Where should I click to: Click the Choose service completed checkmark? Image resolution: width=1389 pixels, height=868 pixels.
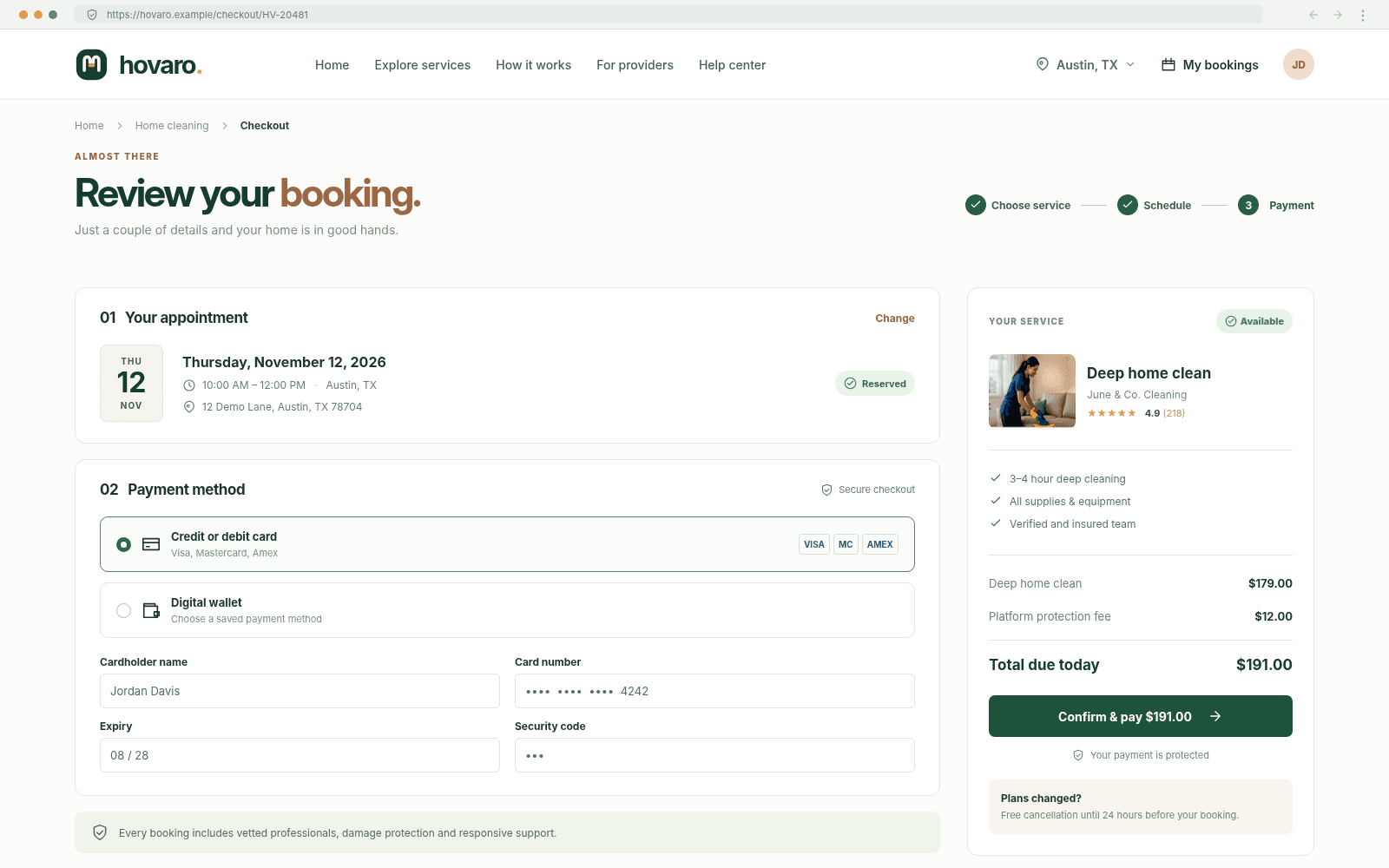coord(976,205)
